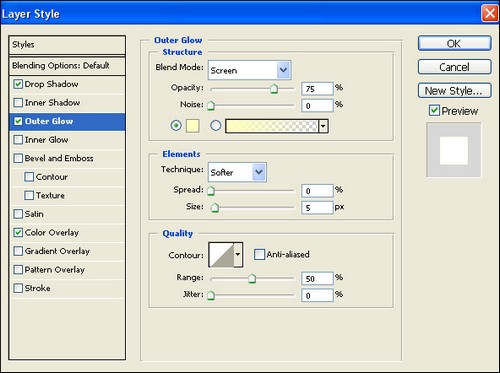The image size is (500, 373).
Task: Toggle the Anti-aliased checkbox
Action: (259, 254)
